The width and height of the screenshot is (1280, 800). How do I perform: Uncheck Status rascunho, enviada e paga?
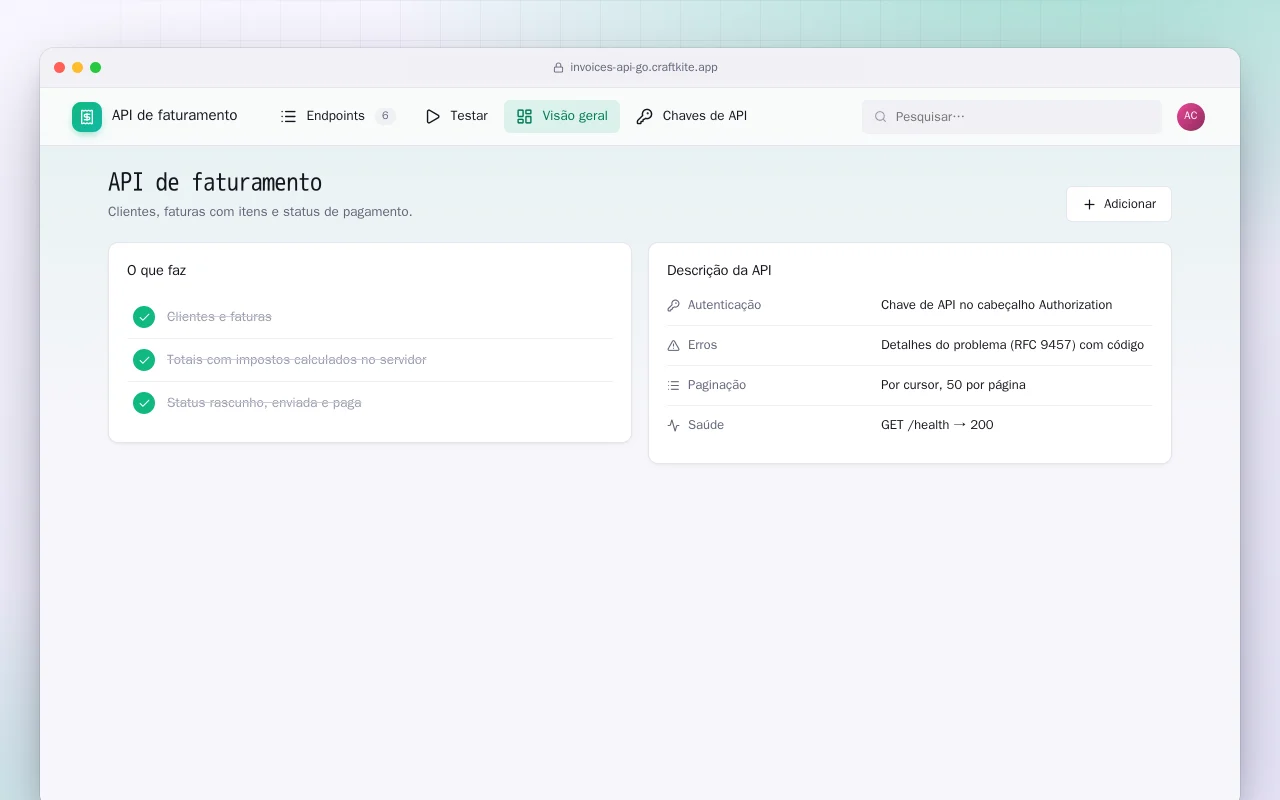click(x=144, y=403)
